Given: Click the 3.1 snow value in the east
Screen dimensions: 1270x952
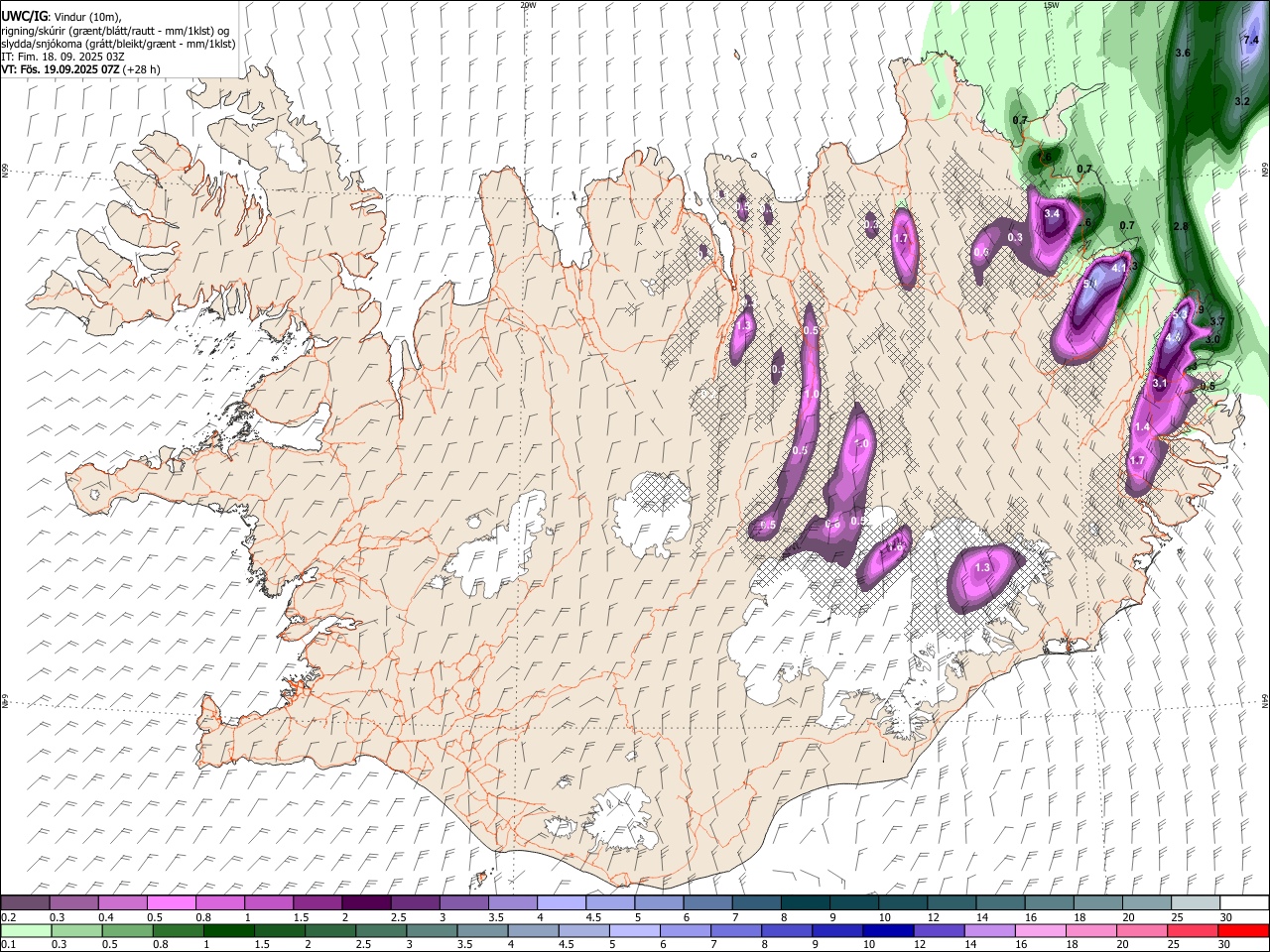Looking at the screenshot, I should pyautogui.click(x=1160, y=383).
